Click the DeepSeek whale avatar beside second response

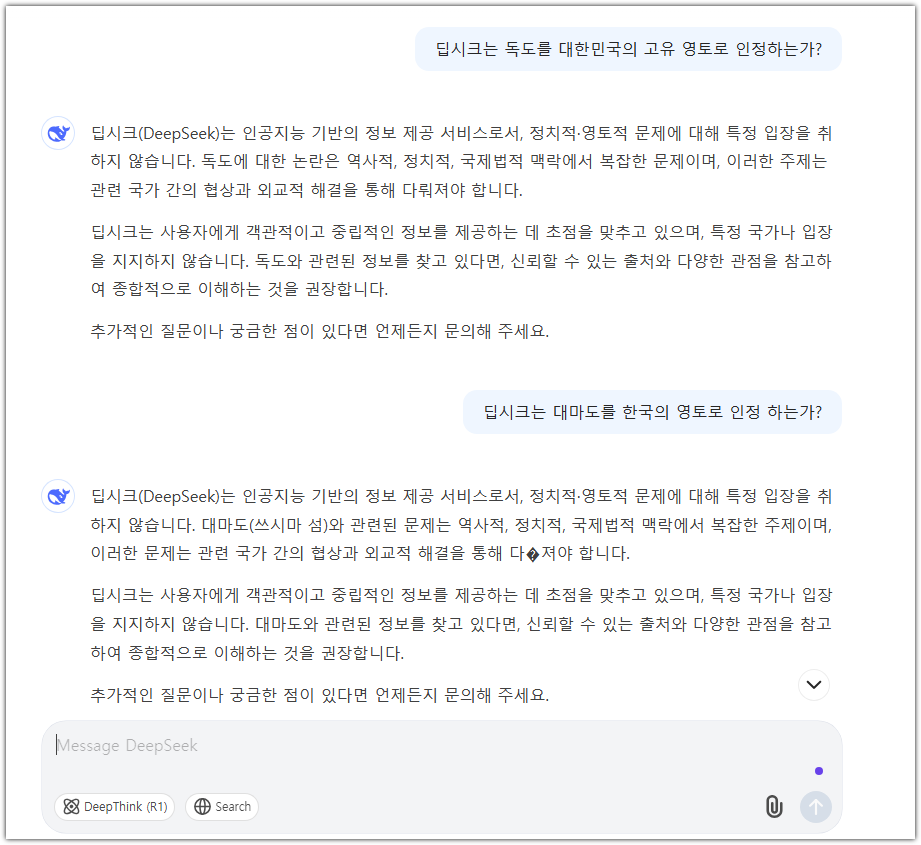pos(58,495)
